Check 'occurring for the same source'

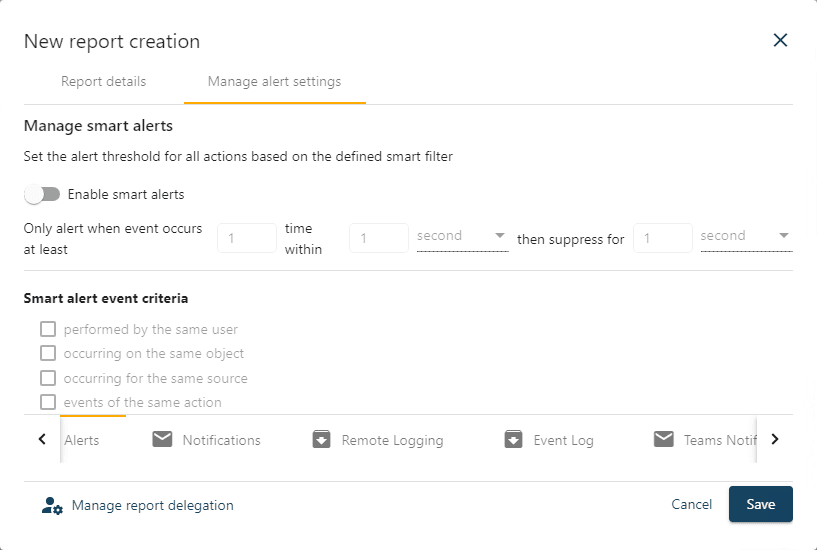(x=48, y=378)
